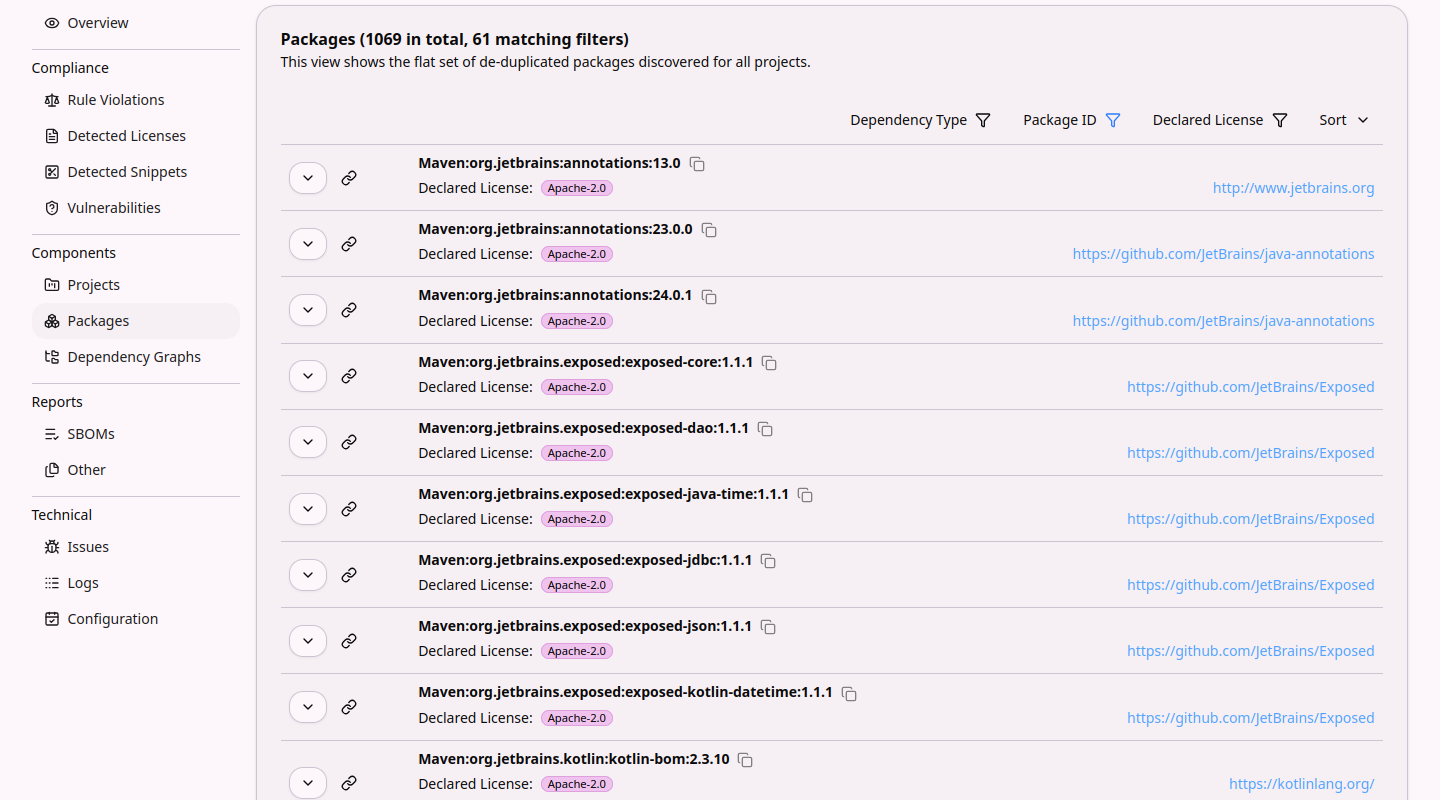Expand the annotations:24.0.1 package row
Image resolution: width=1440 pixels, height=800 pixels.
click(x=308, y=310)
